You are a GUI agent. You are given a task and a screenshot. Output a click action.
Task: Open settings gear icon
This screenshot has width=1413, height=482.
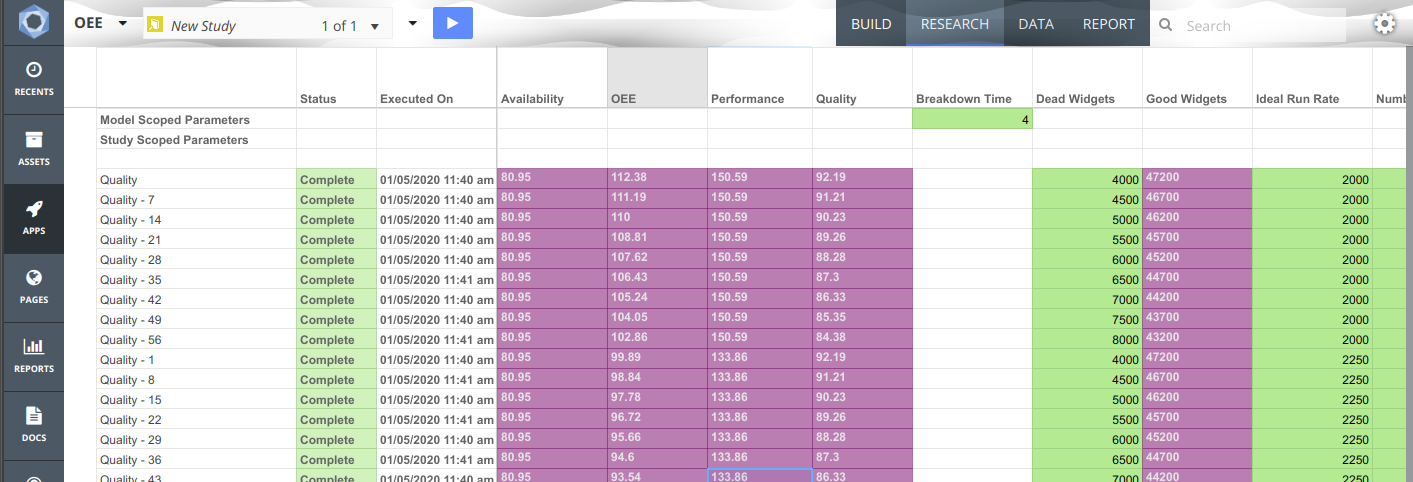pyautogui.click(x=1384, y=24)
